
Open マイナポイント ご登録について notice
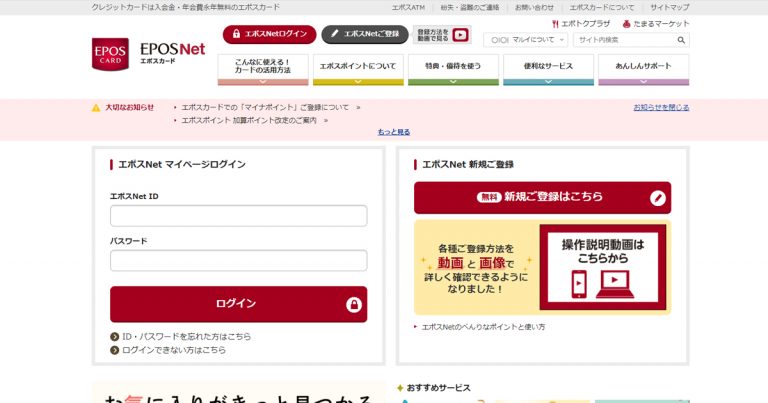pos(265,107)
